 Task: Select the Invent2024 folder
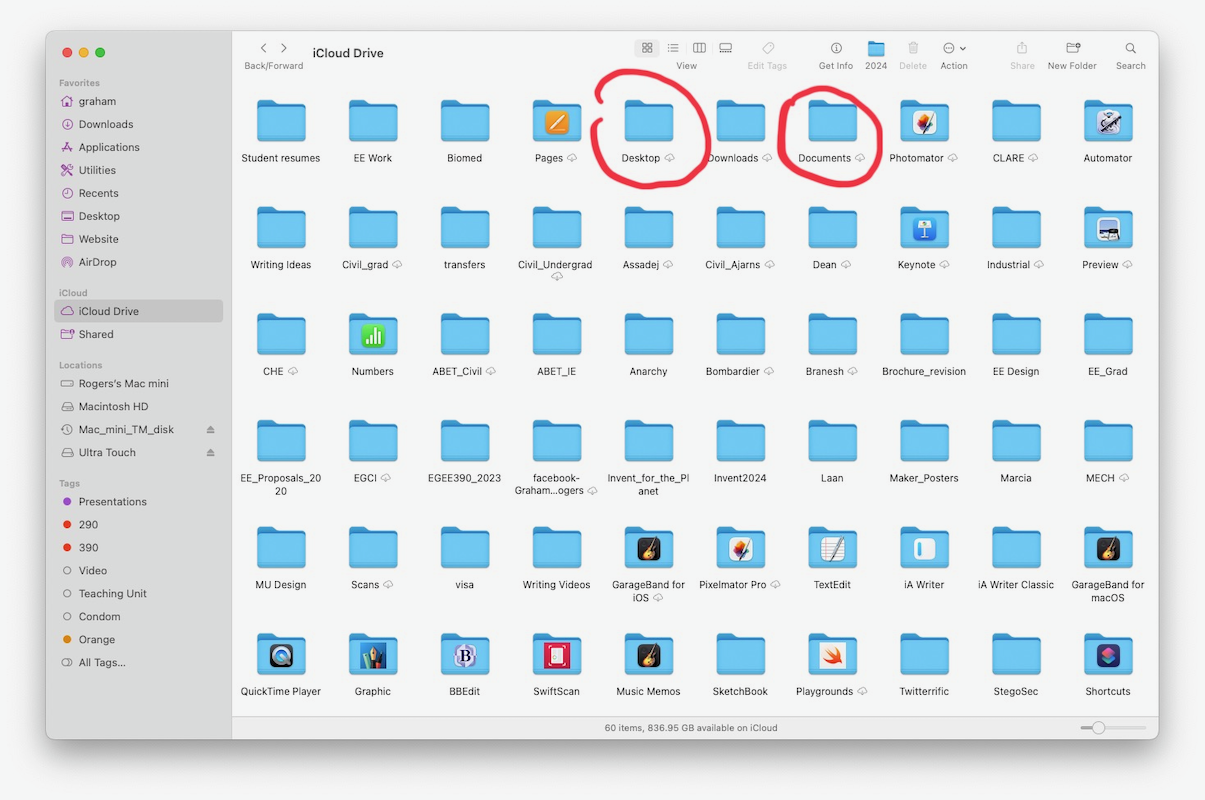[741, 442]
